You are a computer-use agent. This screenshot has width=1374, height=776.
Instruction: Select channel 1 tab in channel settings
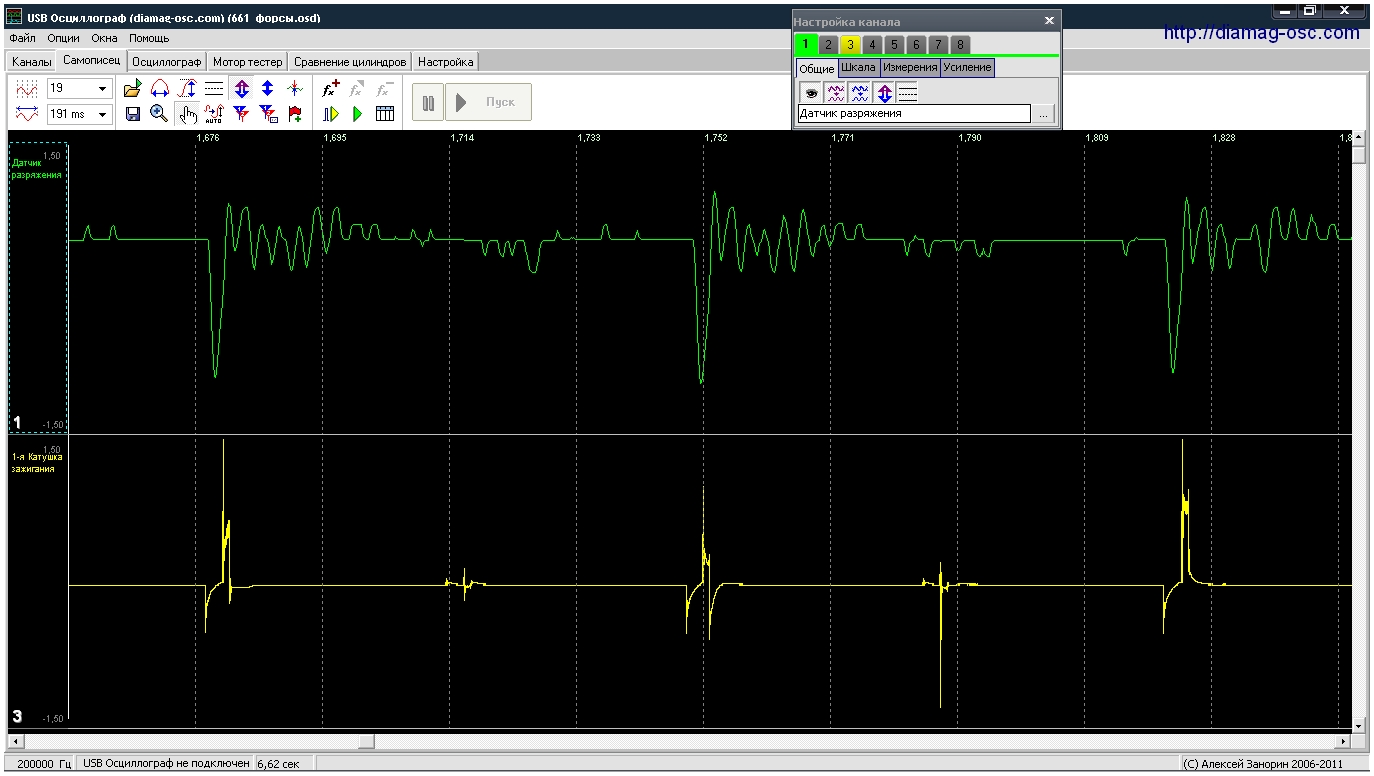(x=805, y=44)
